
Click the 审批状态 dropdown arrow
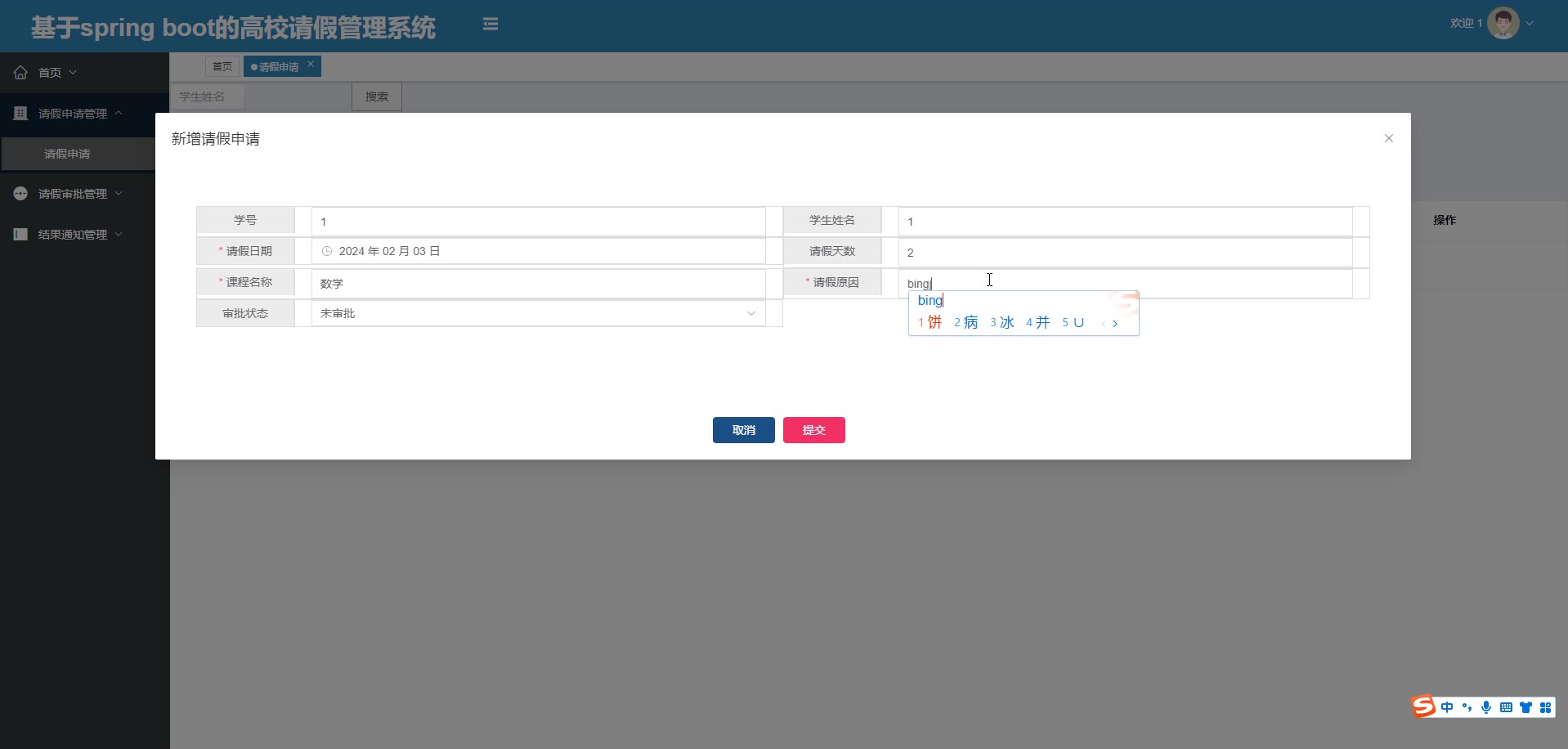[751, 313]
